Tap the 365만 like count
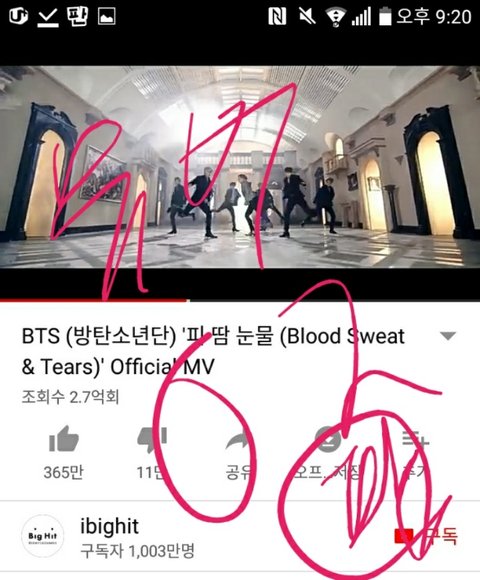 point(64,472)
